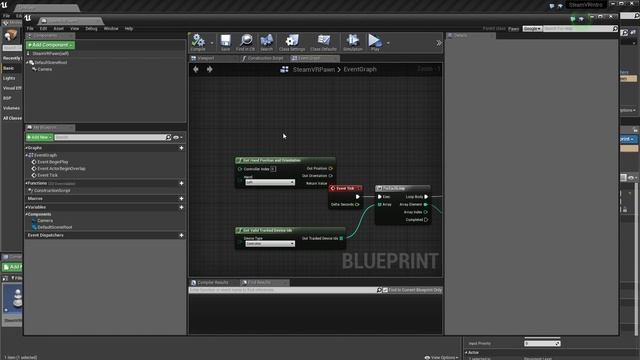Click Delta Seconds output pin
This screenshot has width=640, height=360.
click(x=357, y=204)
